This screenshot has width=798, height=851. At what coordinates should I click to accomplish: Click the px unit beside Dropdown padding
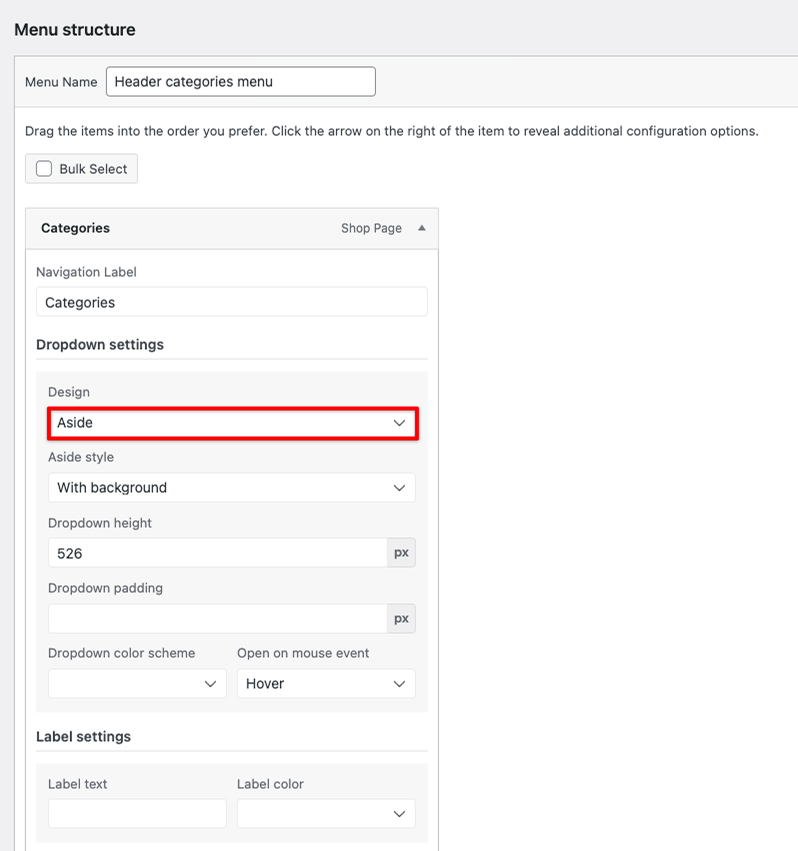click(401, 619)
